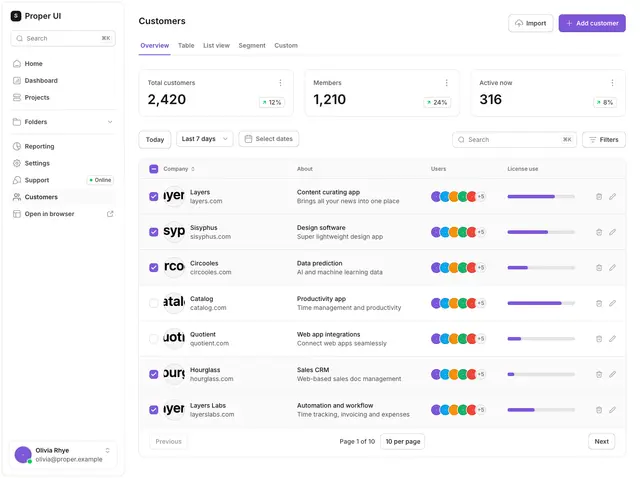Toggle the select-all Company header checkbox
Viewport: 640px width, 478px height.
click(x=153, y=169)
